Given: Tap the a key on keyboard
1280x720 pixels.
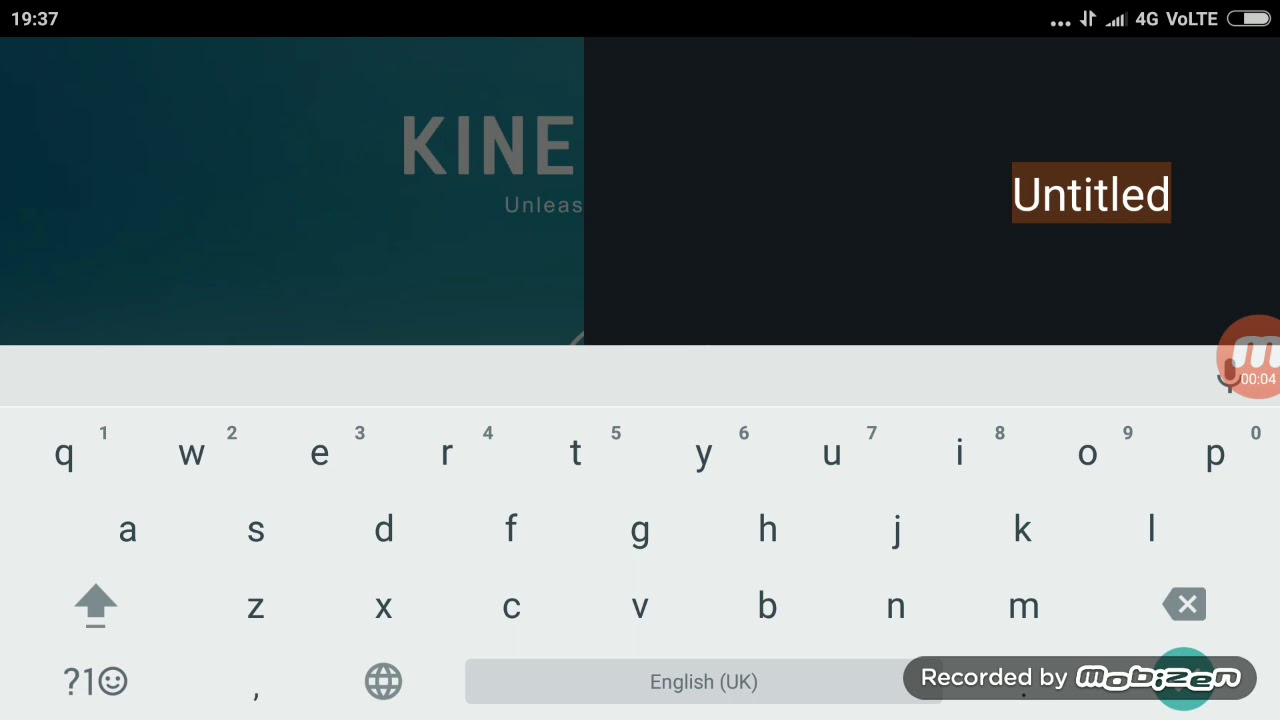Looking at the screenshot, I should click(x=128, y=529).
